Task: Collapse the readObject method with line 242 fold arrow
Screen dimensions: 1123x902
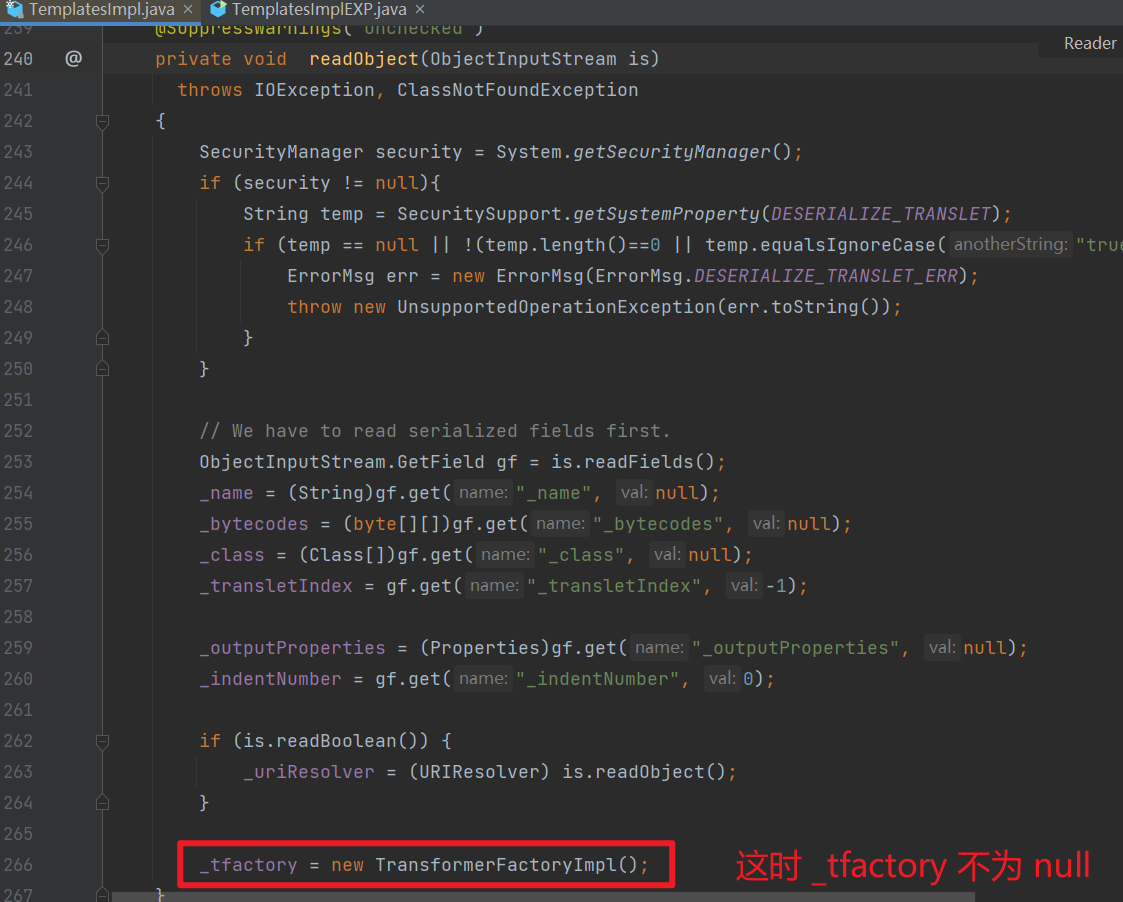Action: [101, 120]
